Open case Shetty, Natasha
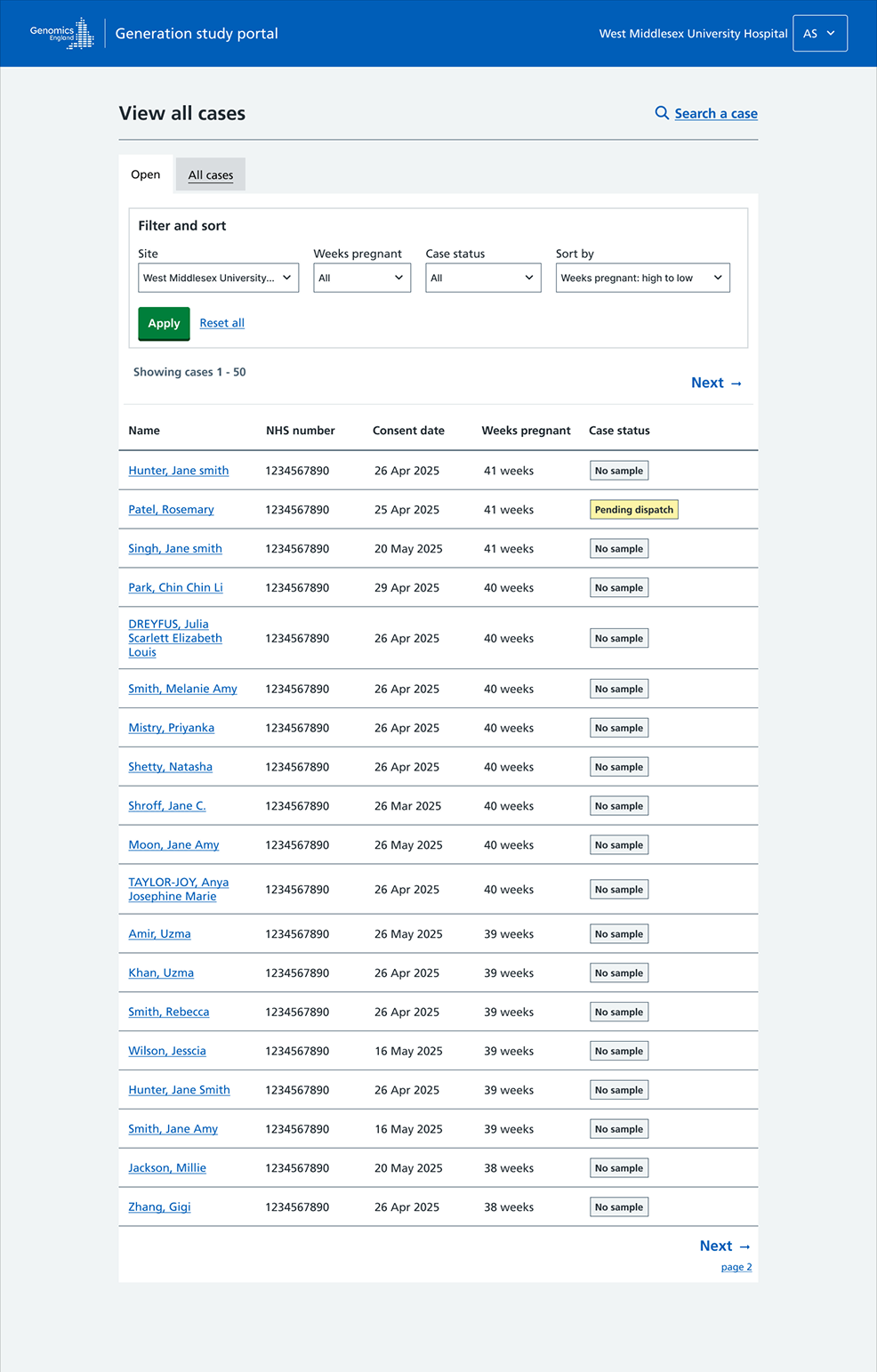The image size is (877, 1372). 170,767
